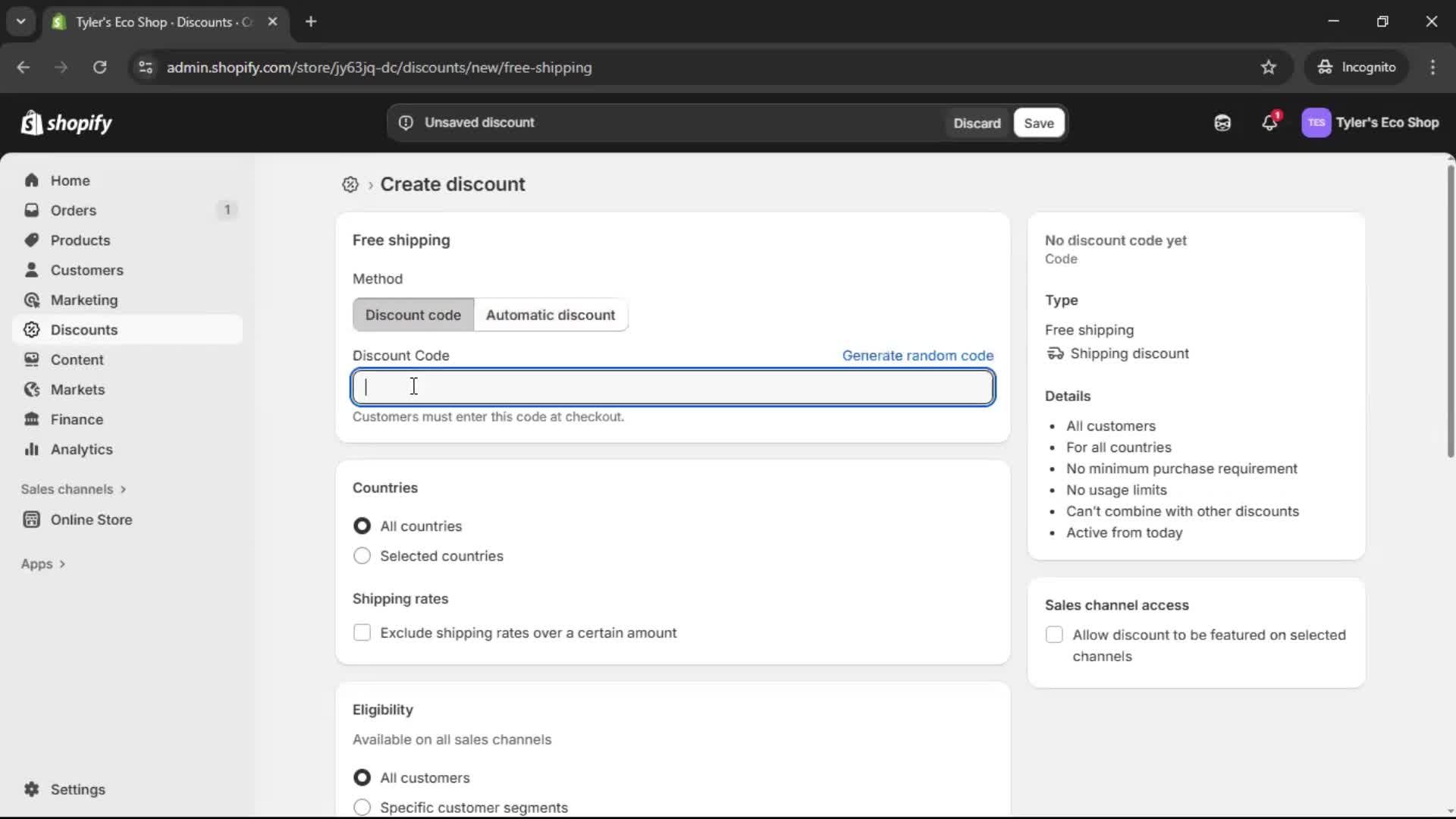Click inside the Discount Code field

click(672, 387)
